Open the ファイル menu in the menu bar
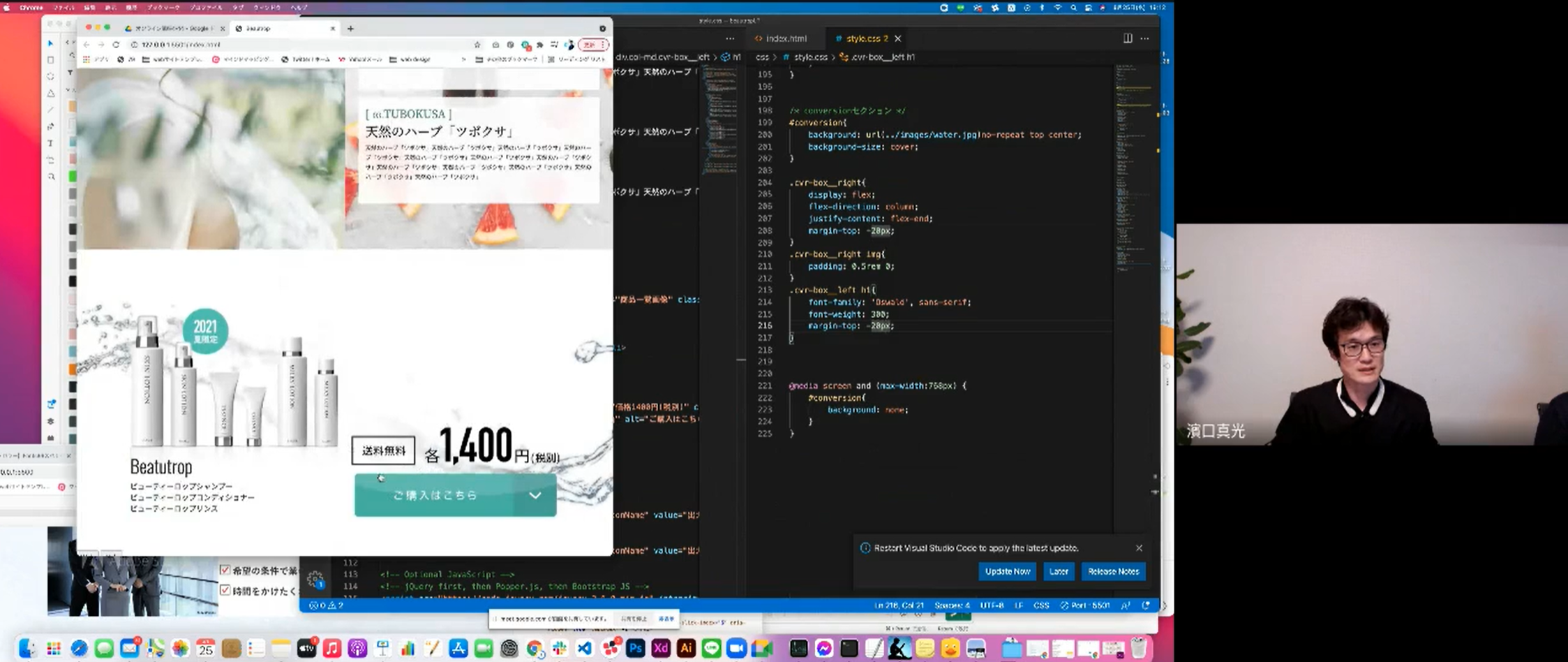This screenshot has width=1568, height=662. [x=64, y=7]
